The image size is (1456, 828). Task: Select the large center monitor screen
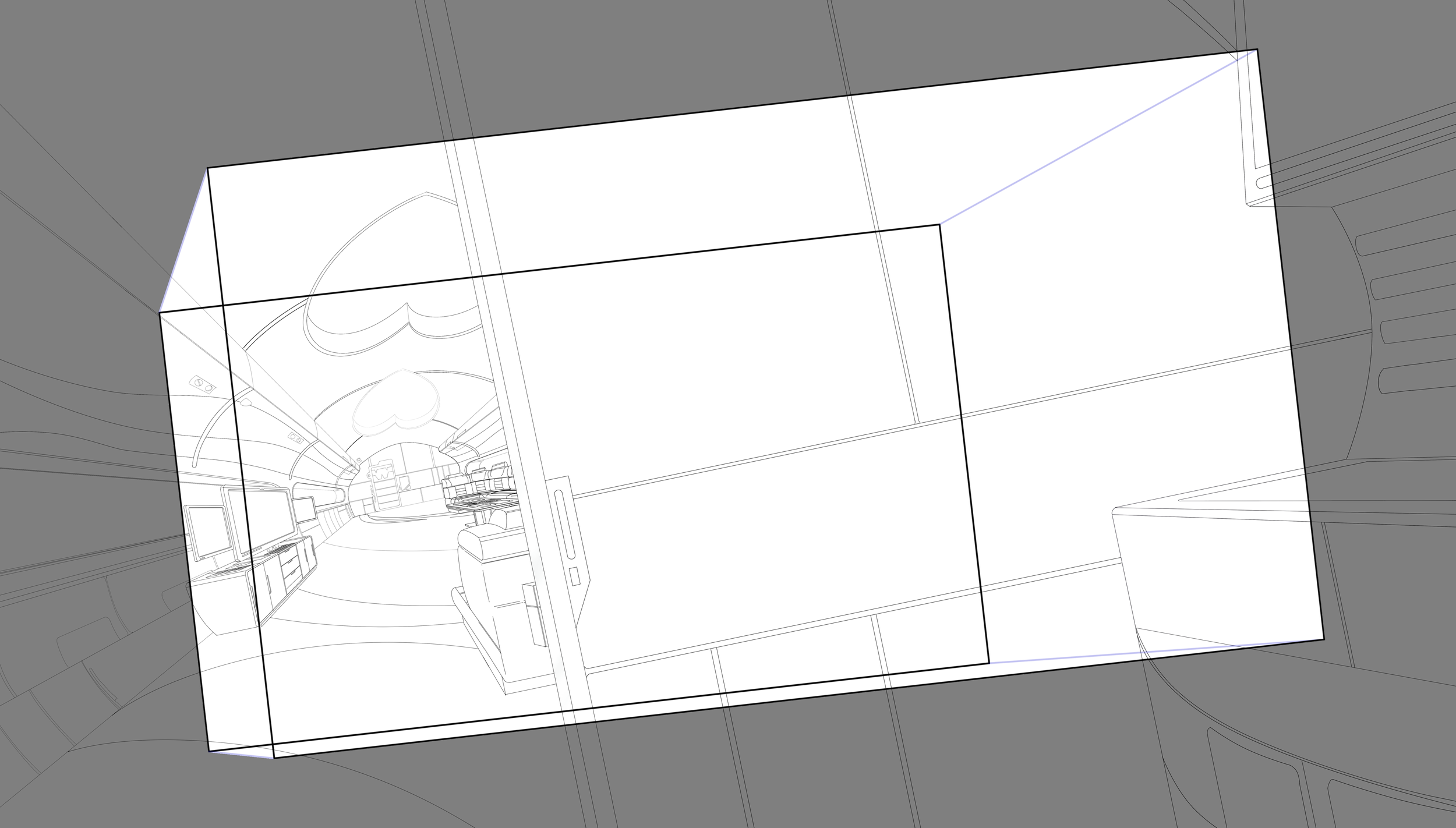click(261, 521)
